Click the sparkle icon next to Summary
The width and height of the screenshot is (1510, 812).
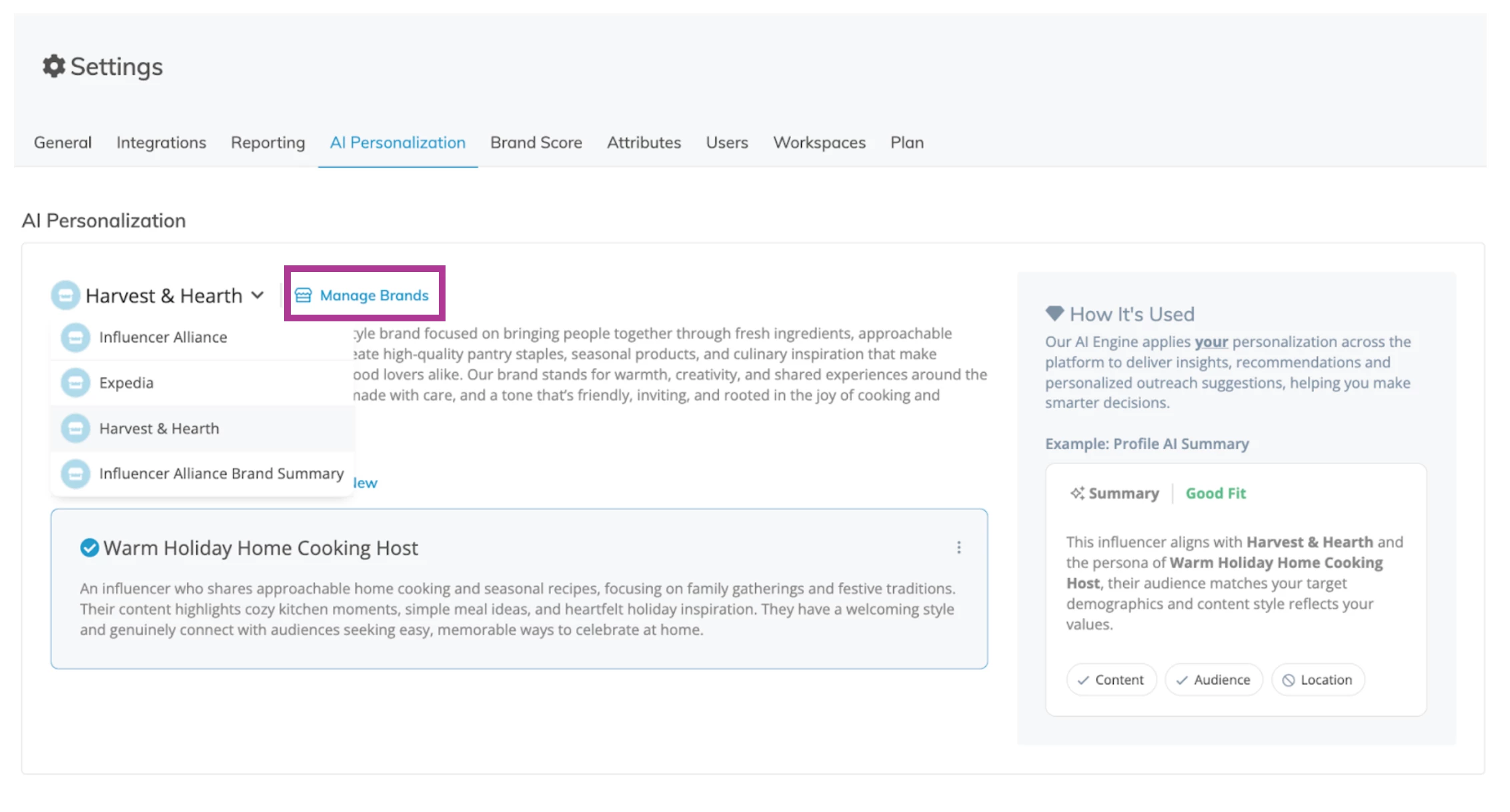(1076, 493)
